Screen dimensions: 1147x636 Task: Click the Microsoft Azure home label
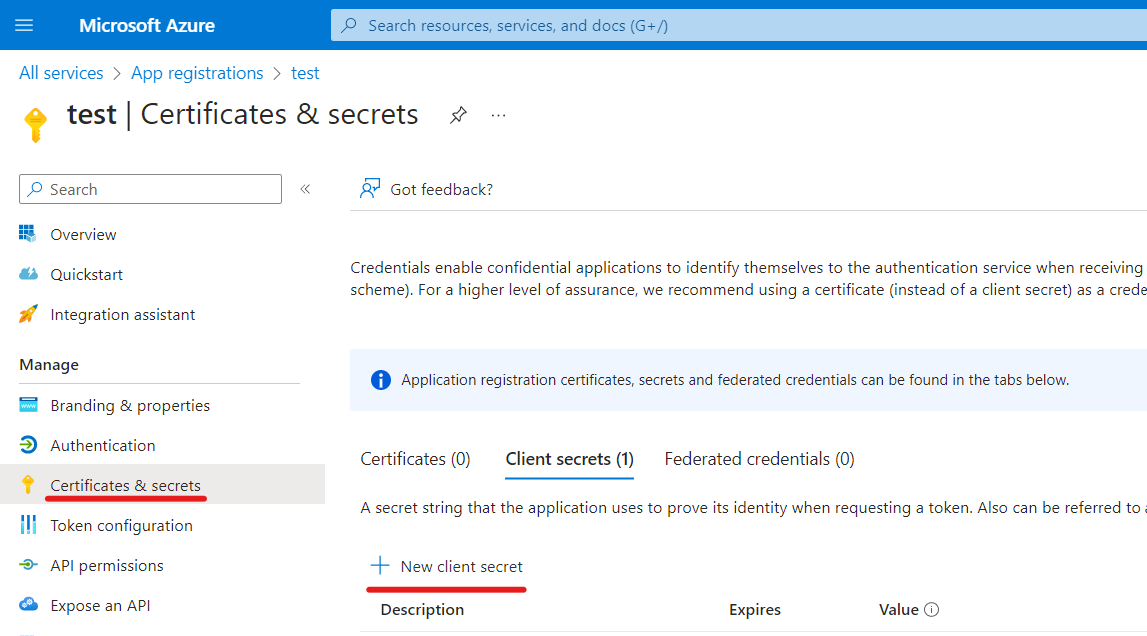[146, 26]
